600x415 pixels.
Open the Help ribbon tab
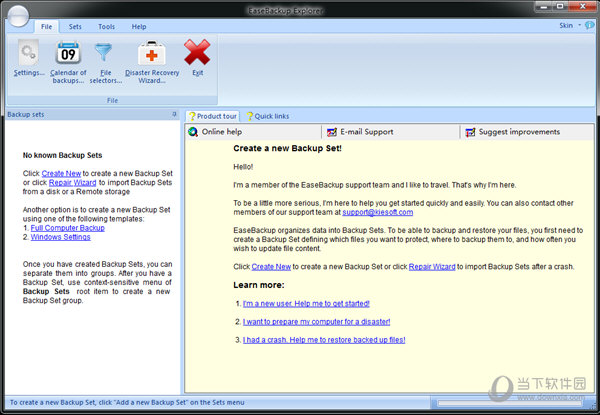[139, 27]
